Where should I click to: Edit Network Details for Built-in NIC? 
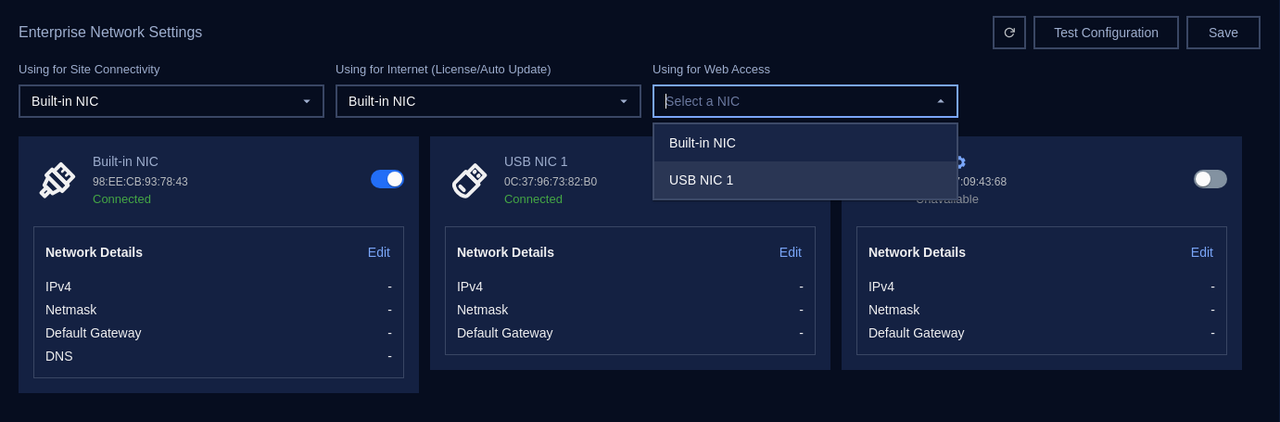click(379, 252)
